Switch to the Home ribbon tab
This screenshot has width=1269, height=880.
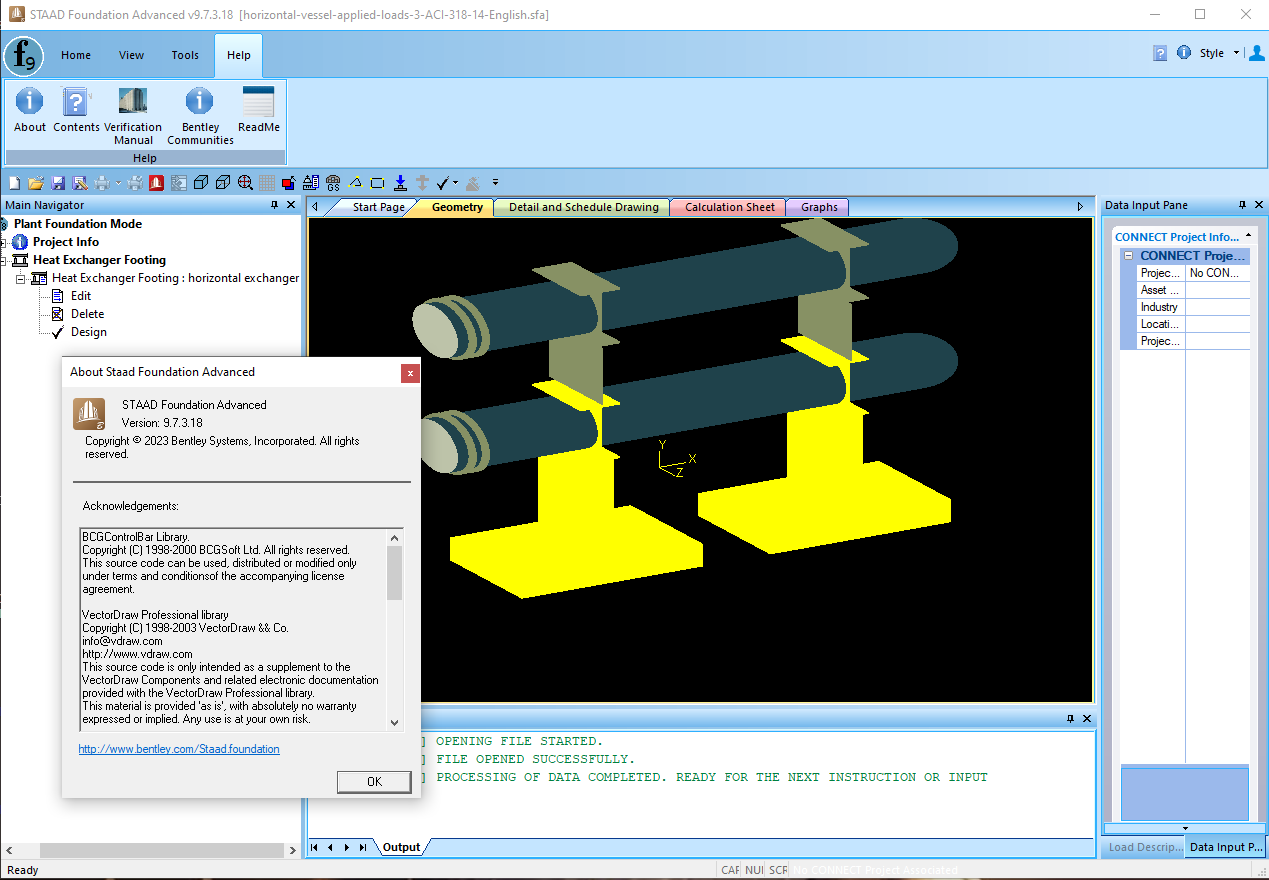click(x=76, y=55)
